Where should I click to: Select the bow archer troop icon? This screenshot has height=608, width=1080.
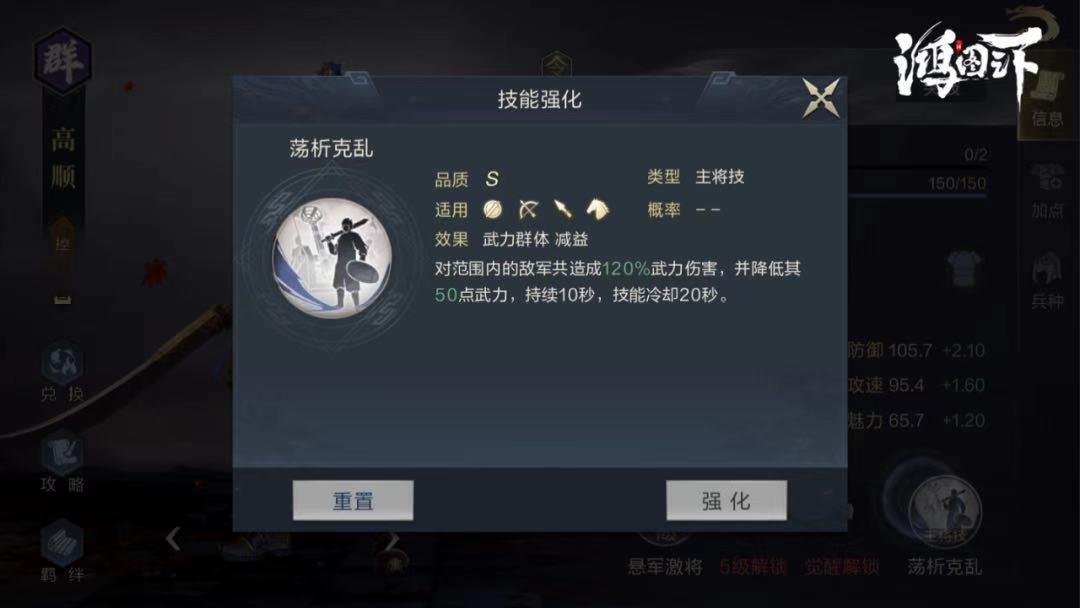tap(528, 209)
